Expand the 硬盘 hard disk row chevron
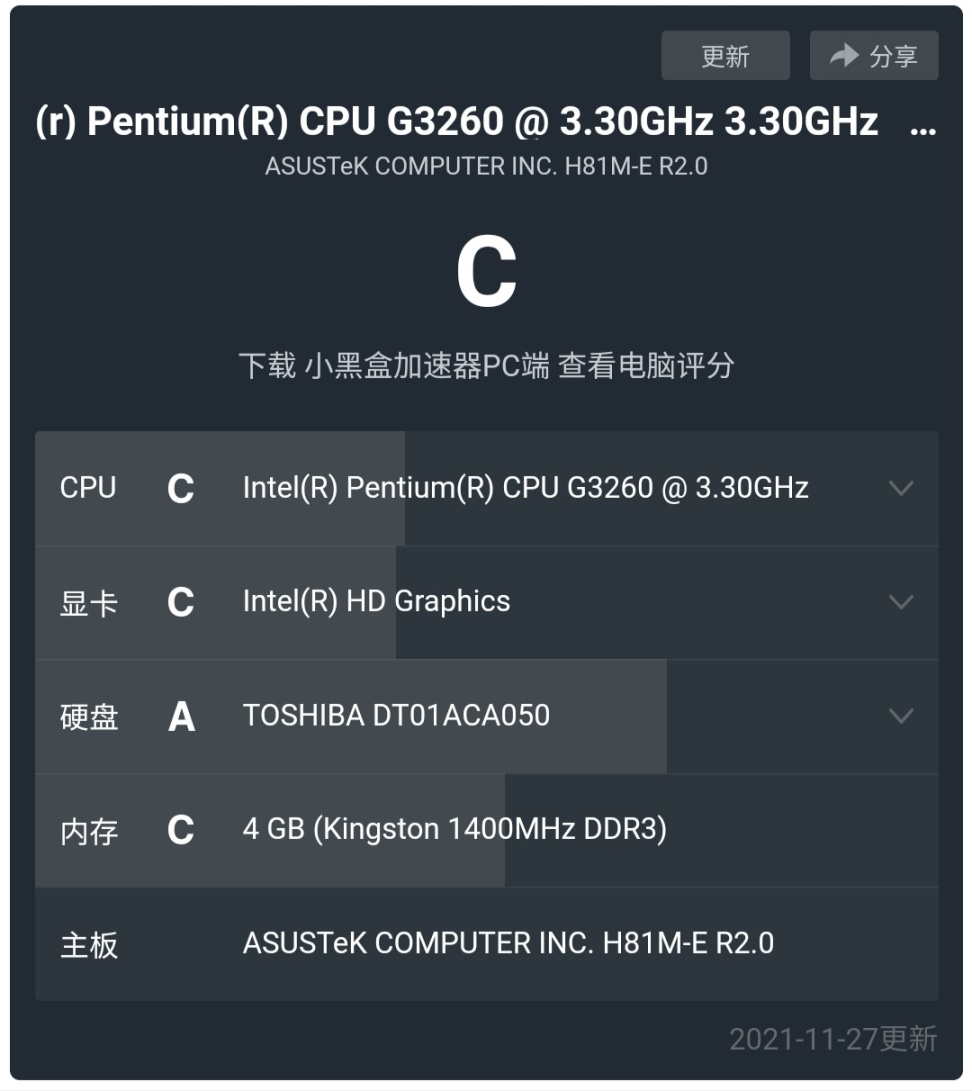The width and height of the screenshot is (972, 1091). pos(901,716)
